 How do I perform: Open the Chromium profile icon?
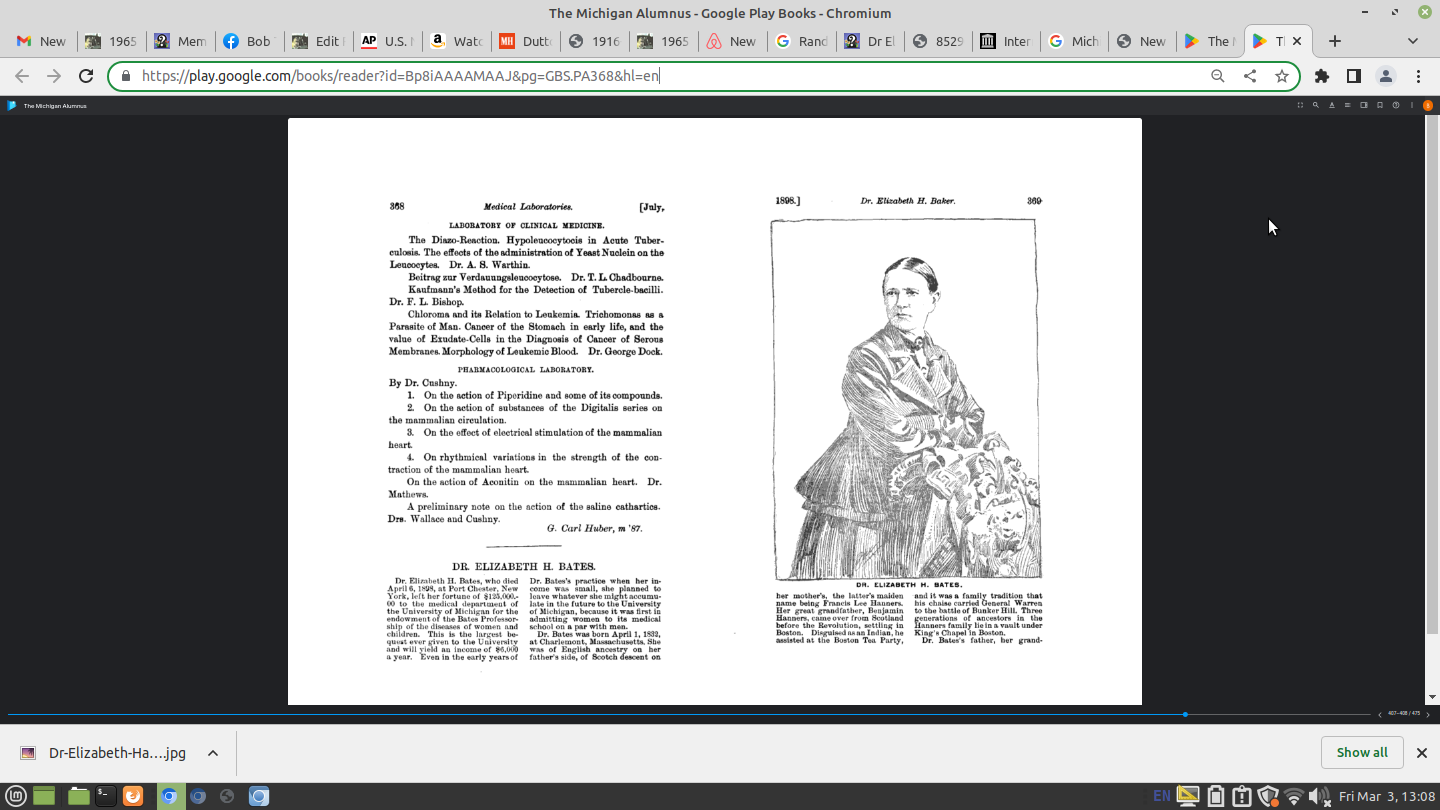(x=1386, y=76)
